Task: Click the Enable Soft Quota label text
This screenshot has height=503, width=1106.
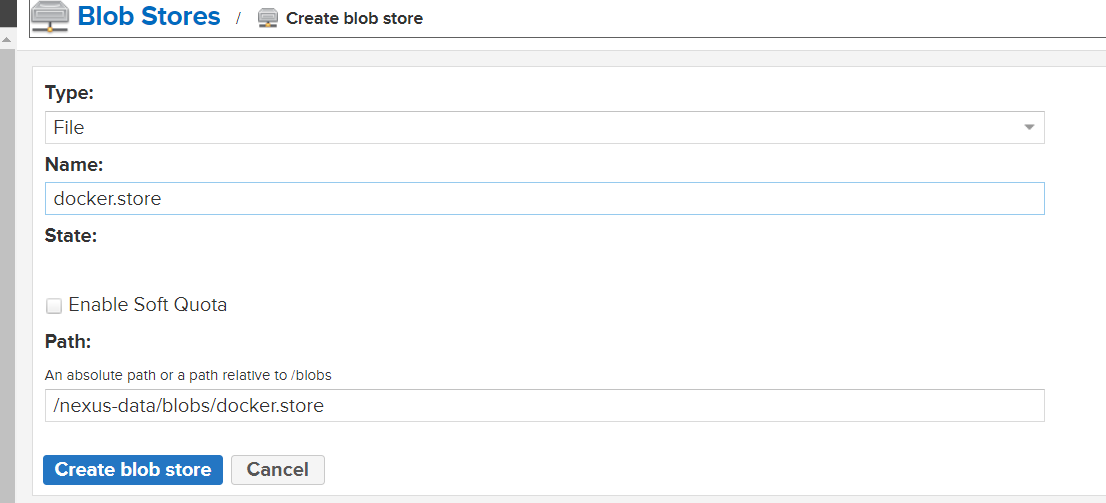Action: pos(147,305)
